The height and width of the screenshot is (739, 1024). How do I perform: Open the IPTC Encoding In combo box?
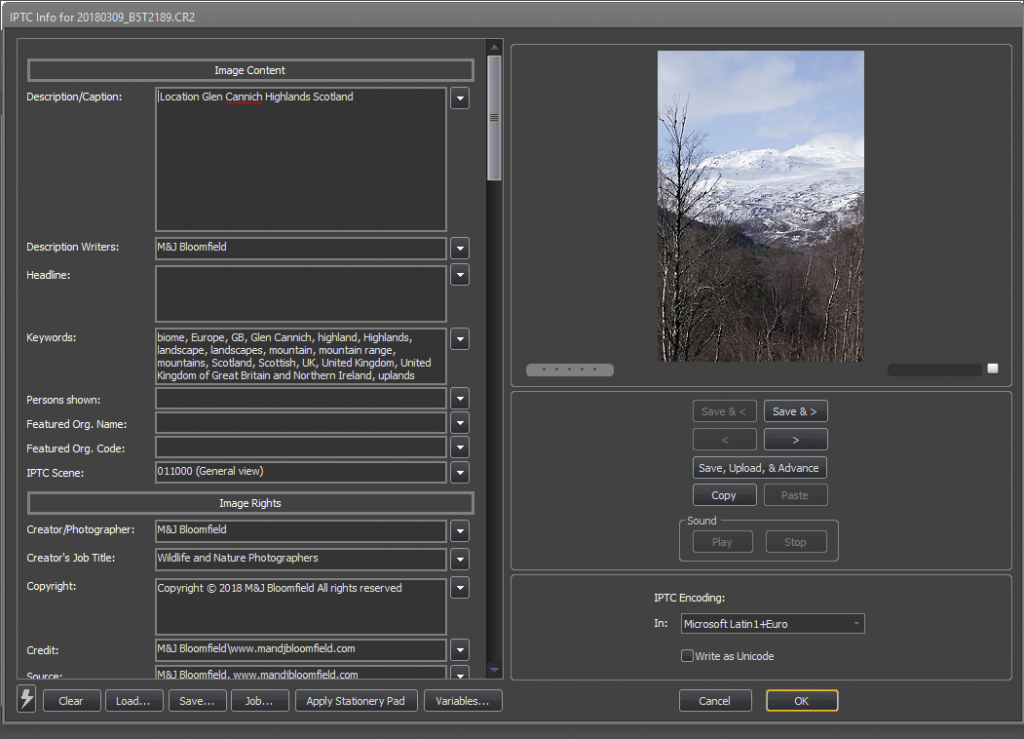773,623
